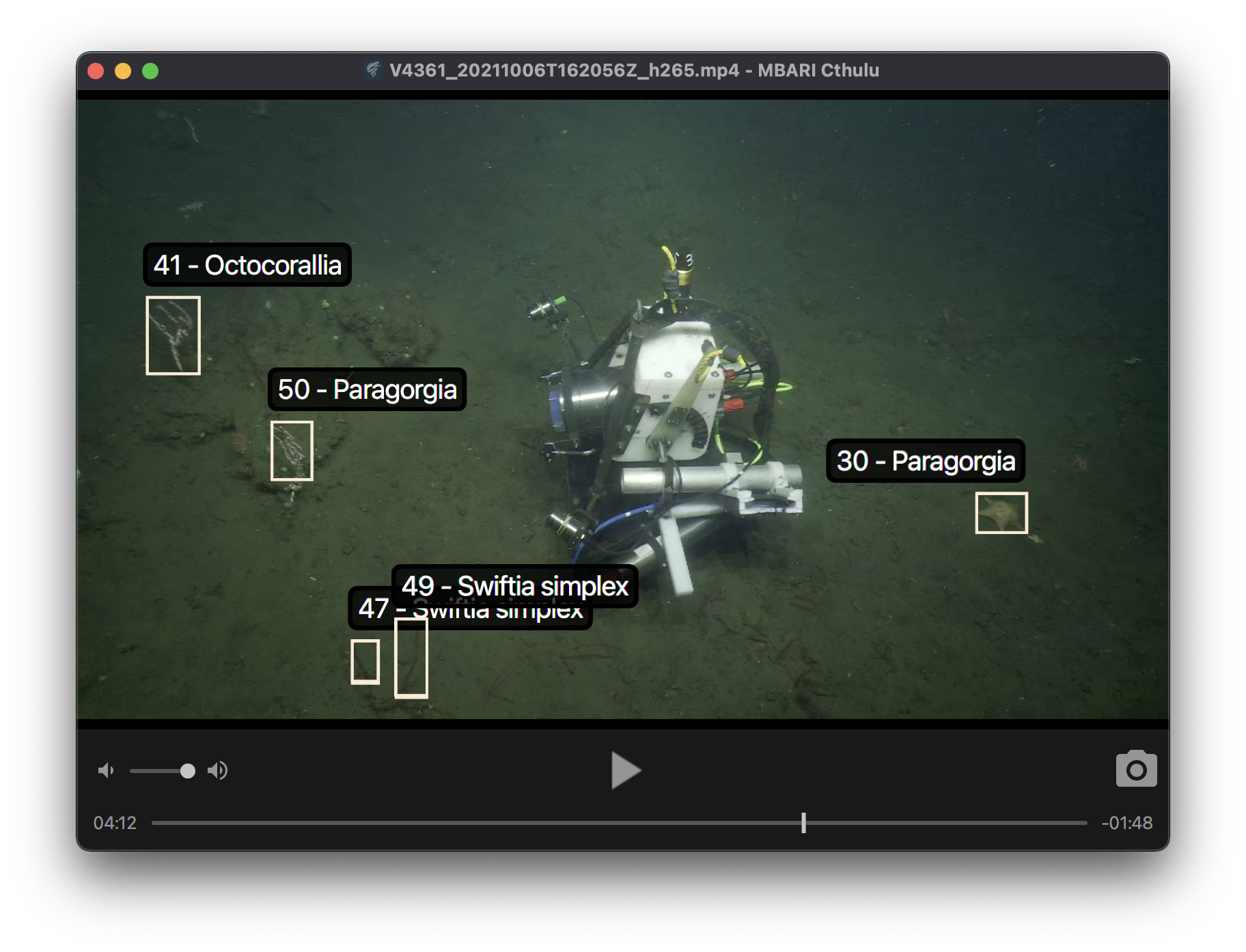Click the file icon in the title bar
Viewport: 1246px width, 952px height.
pyautogui.click(x=372, y=70)
